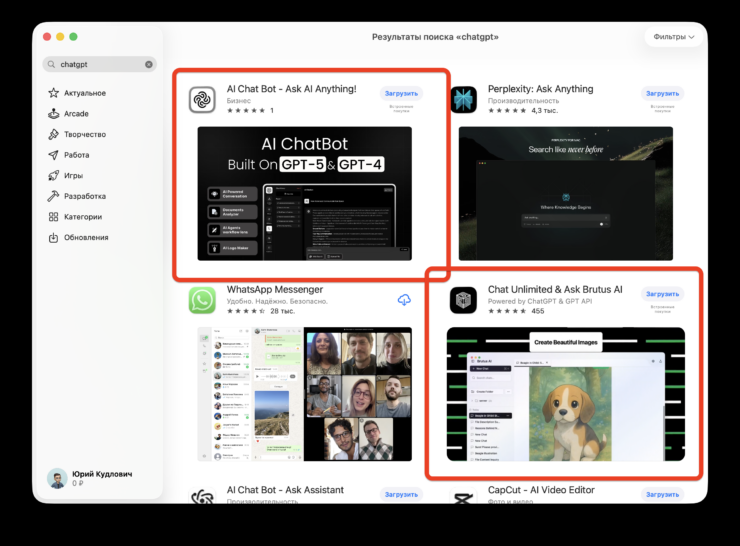
Task: Clear the search field with the X icon
Action: (x=149, y=64)
